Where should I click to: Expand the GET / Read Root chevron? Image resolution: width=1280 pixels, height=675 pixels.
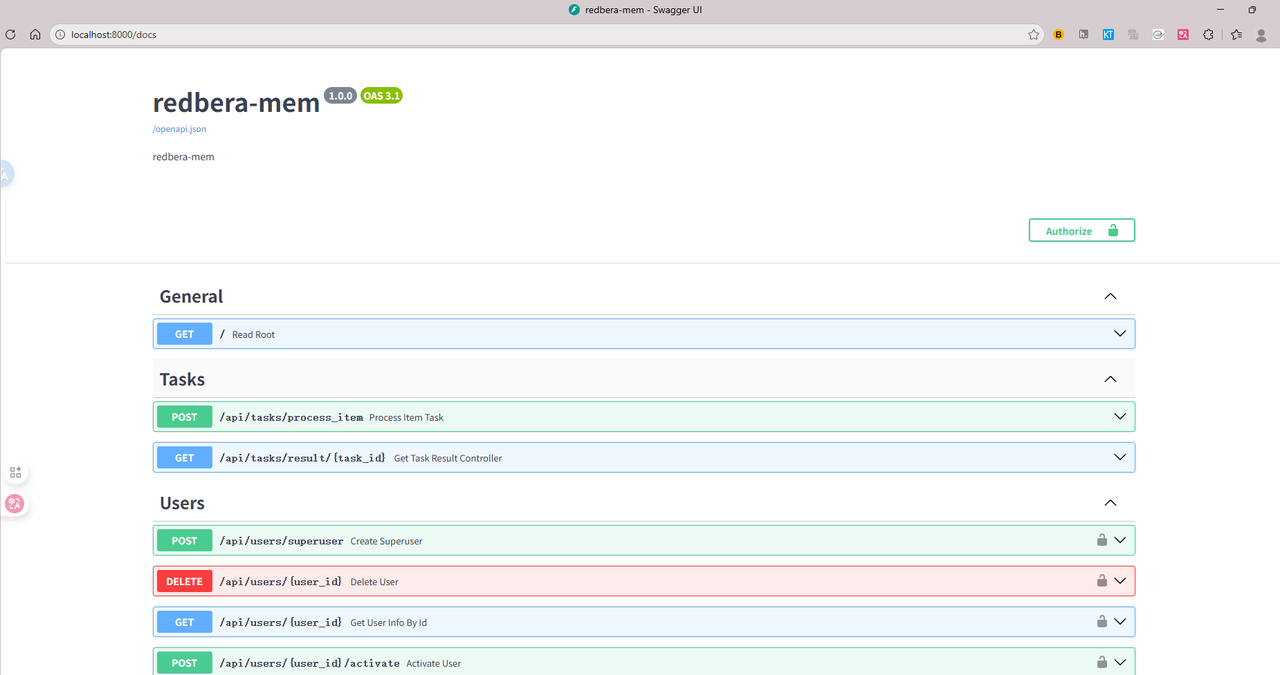1120,334
